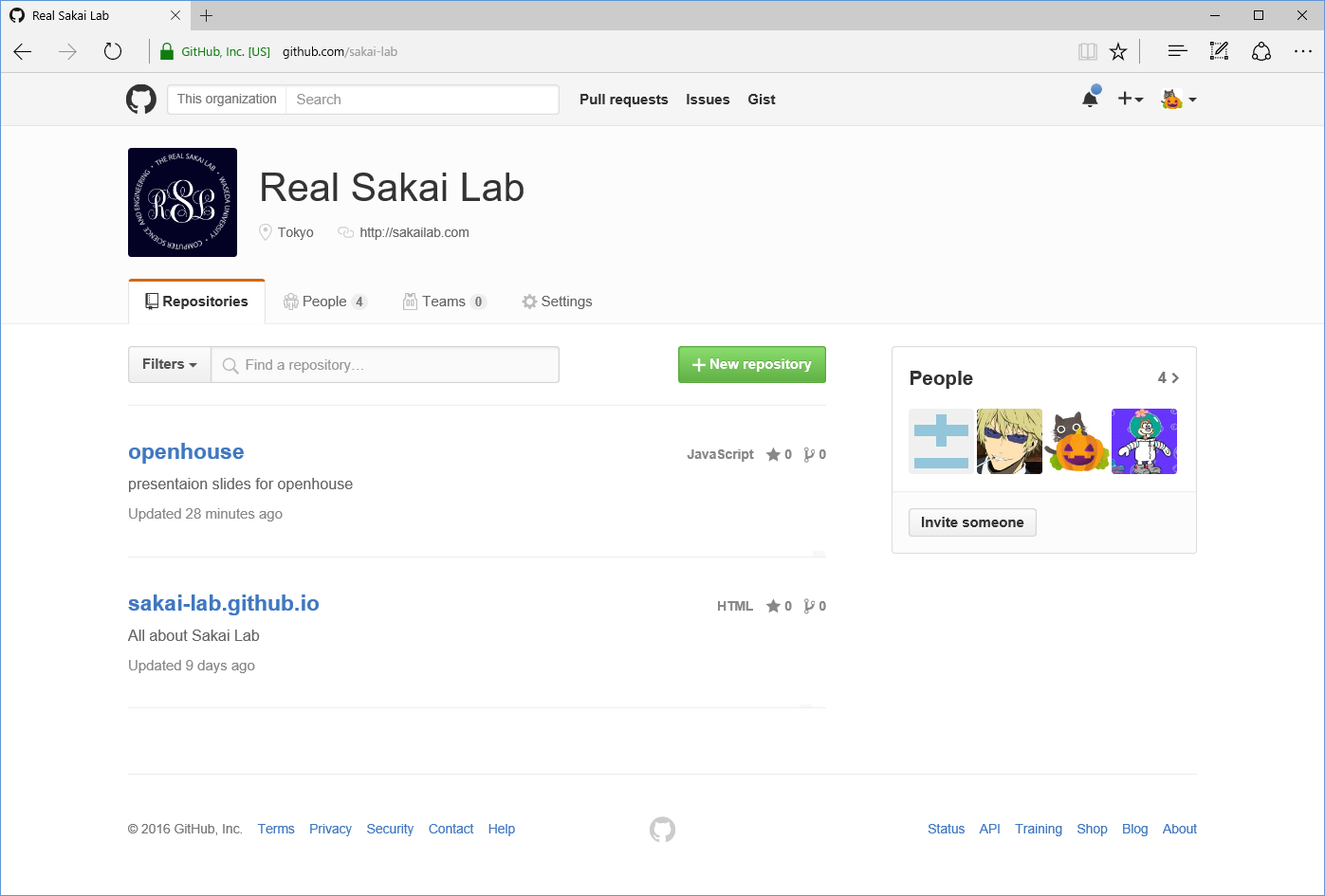1325x896 pixels.
Task: Click the fork count for sakai-lab.github.io
Action: coord(815,606)
